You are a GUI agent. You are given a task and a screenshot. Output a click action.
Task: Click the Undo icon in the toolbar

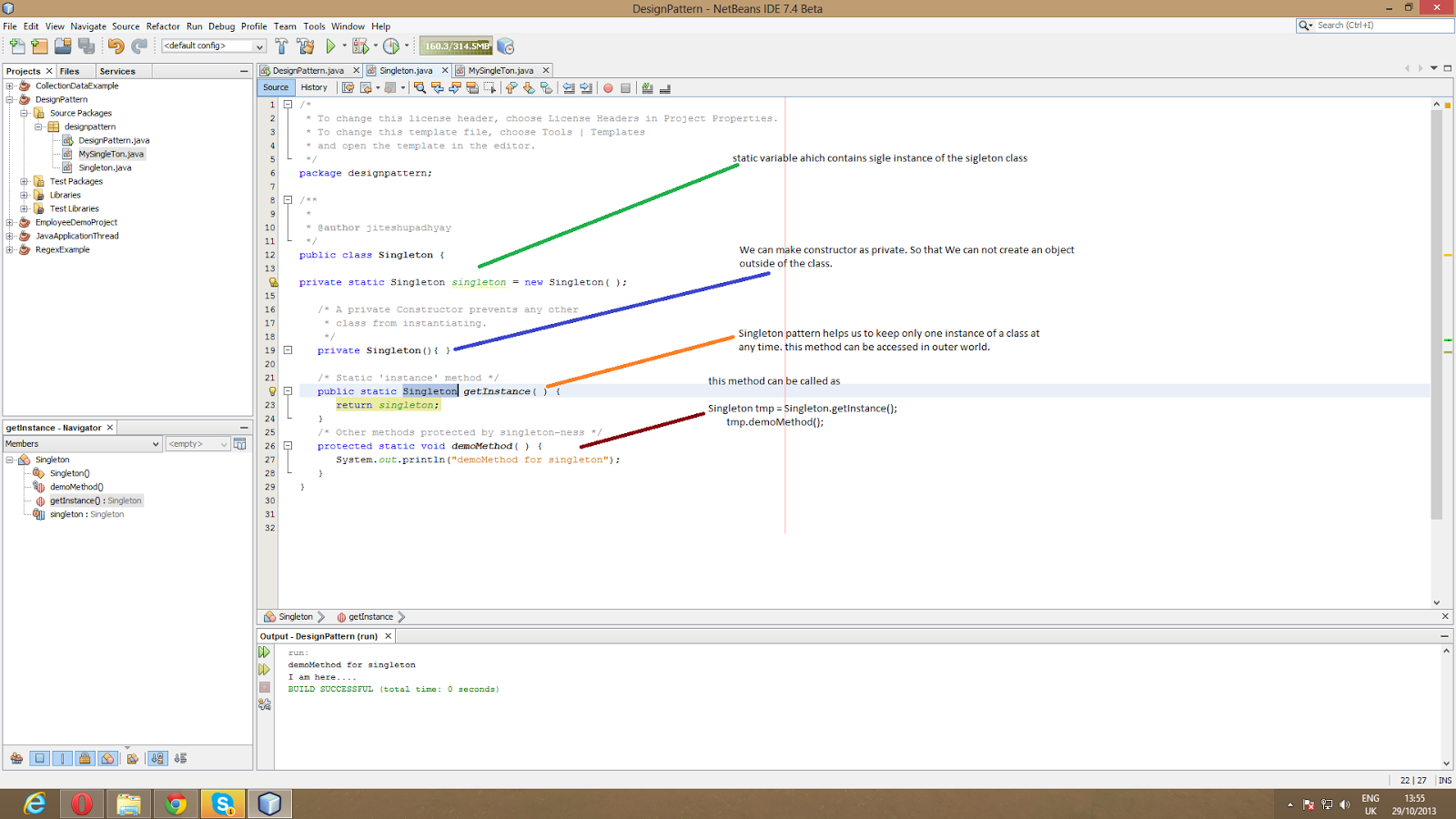pos(114,44)
